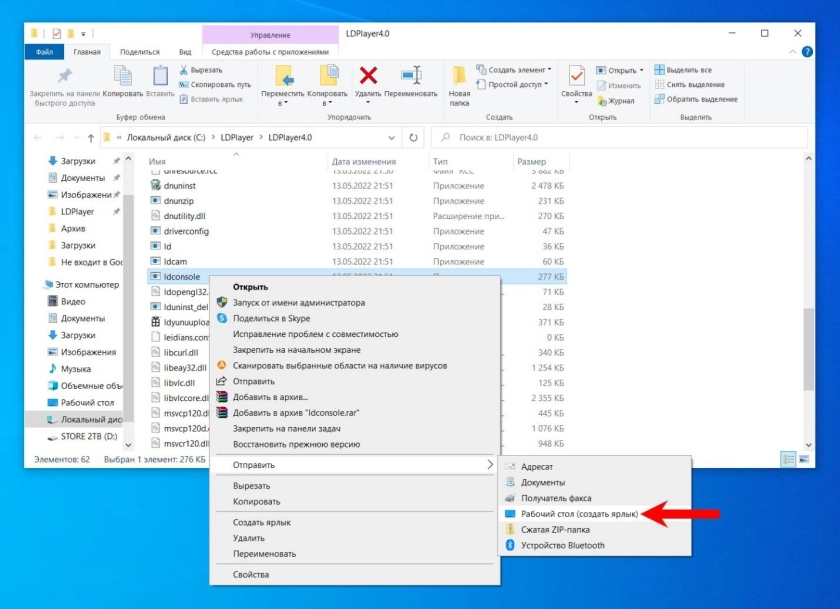This screenshot has height=609, width=840.
Task: Click the Переименовать (Rename) ribbon icon
Action: point(410,77)
